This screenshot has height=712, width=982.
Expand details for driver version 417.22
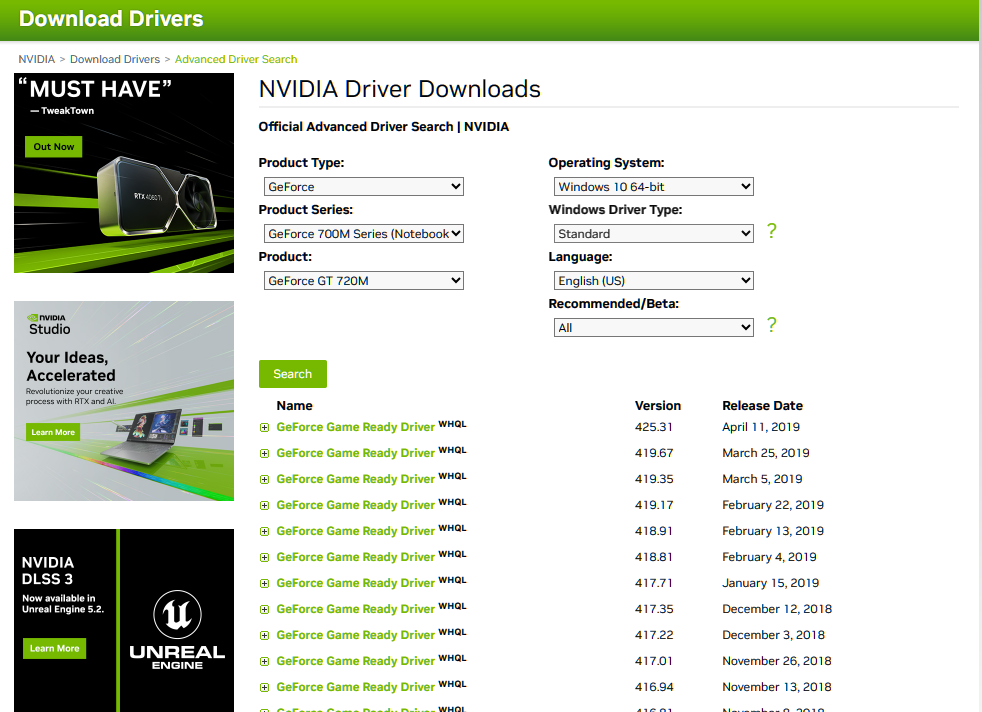[264, 636]
